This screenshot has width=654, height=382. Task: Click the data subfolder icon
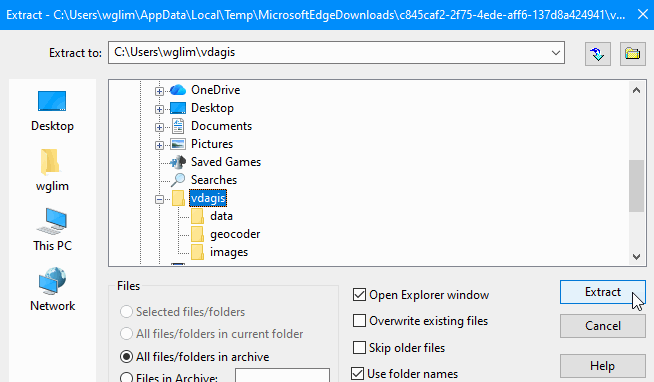197,216
